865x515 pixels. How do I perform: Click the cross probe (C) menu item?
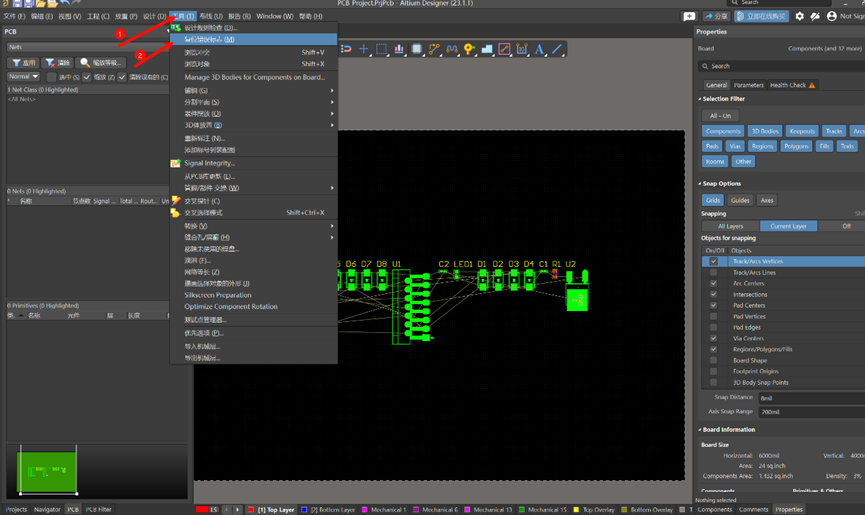pyautogui.click(x=253, y=201)
